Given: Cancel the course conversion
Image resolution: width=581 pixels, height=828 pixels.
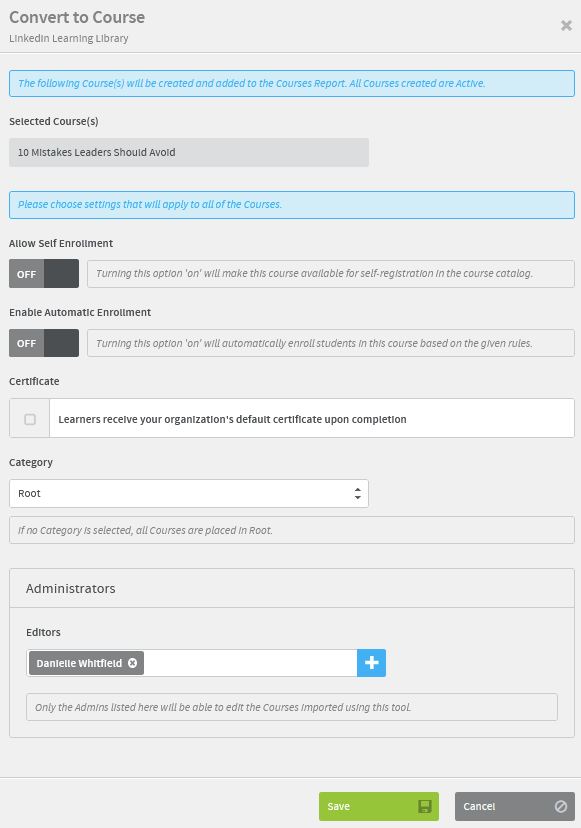Looking at the screenshot, I should (x=514, y=806).
